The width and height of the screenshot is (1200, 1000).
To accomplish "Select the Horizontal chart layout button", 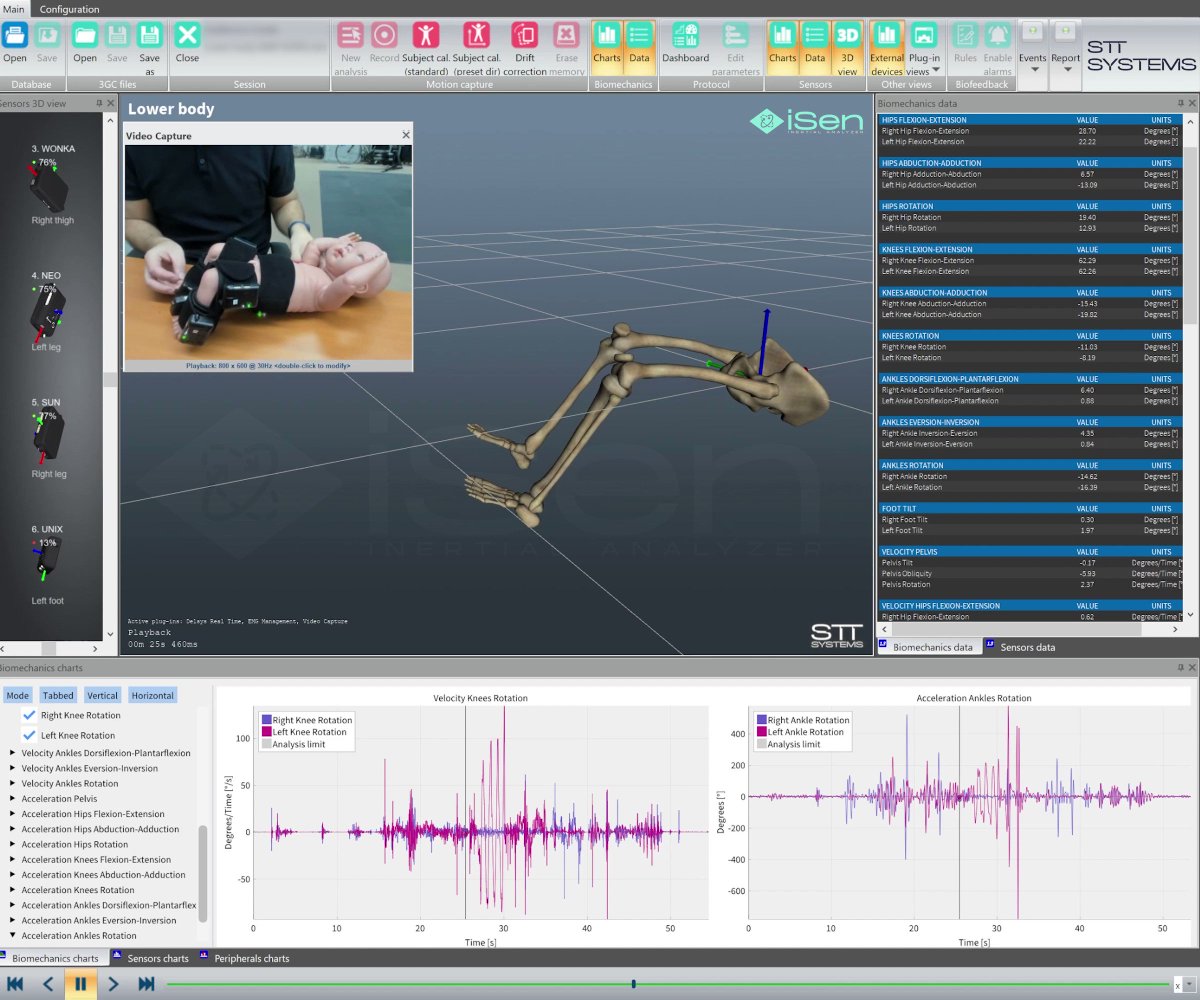I will tap(152, 695).
